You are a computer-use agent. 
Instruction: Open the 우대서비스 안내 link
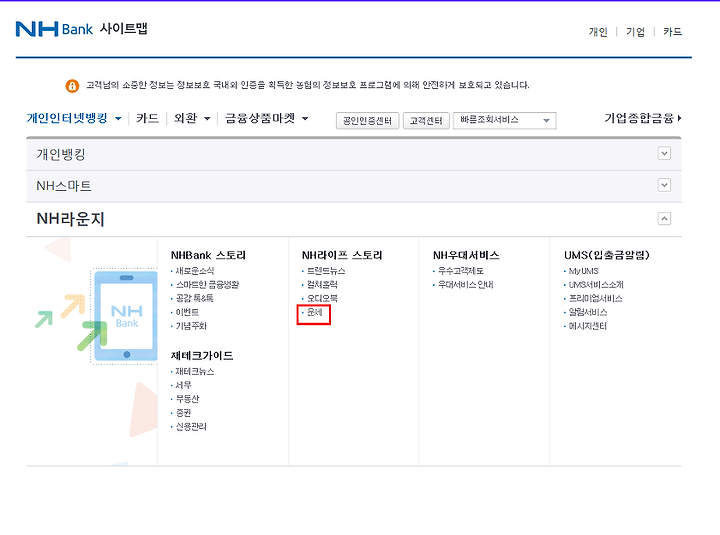pyautogui.click(x=466, y=285)
